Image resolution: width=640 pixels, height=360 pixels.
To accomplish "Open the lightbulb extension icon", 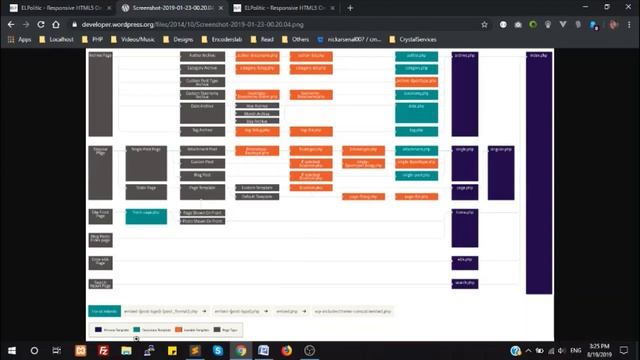I will 548,24.
